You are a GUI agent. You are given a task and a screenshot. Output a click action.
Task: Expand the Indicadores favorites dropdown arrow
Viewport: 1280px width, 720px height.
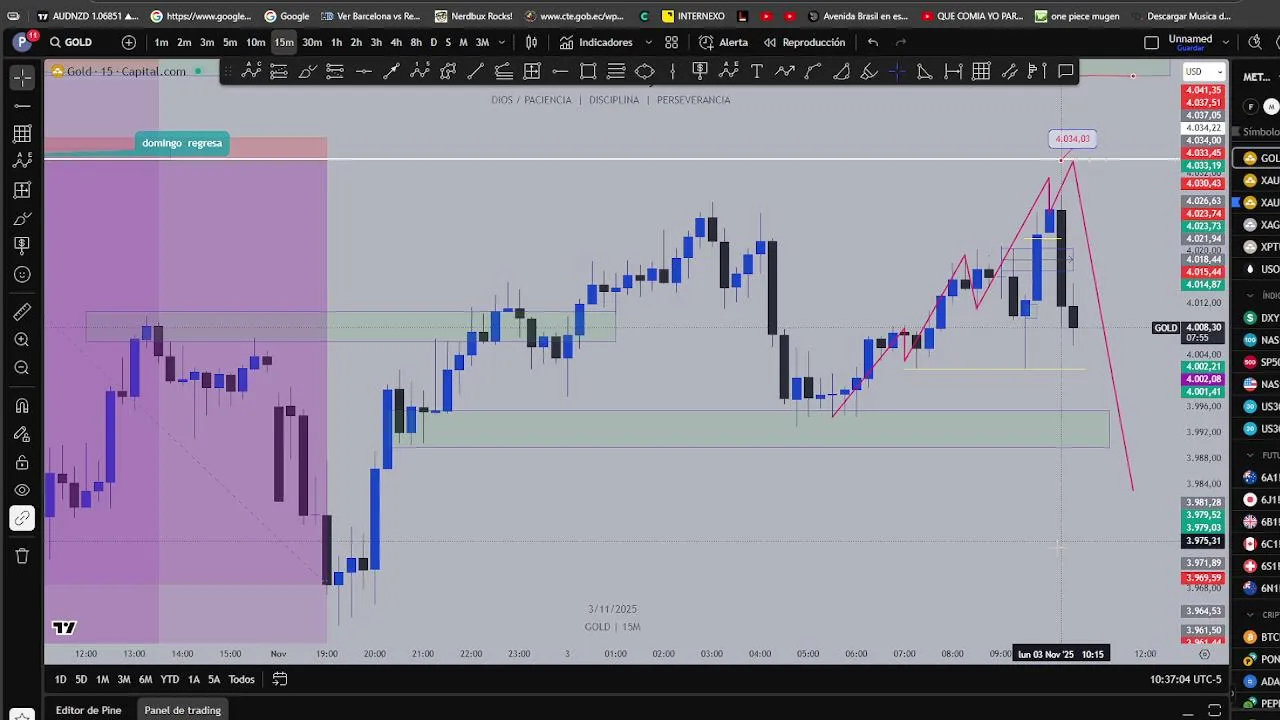coord(648,42)
